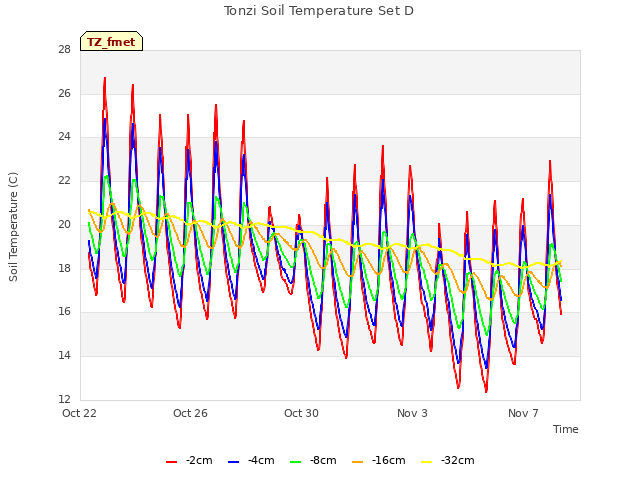Click the Time axis label
The width and height of the screenshot is (640, 480).
[x=566, y=429]
